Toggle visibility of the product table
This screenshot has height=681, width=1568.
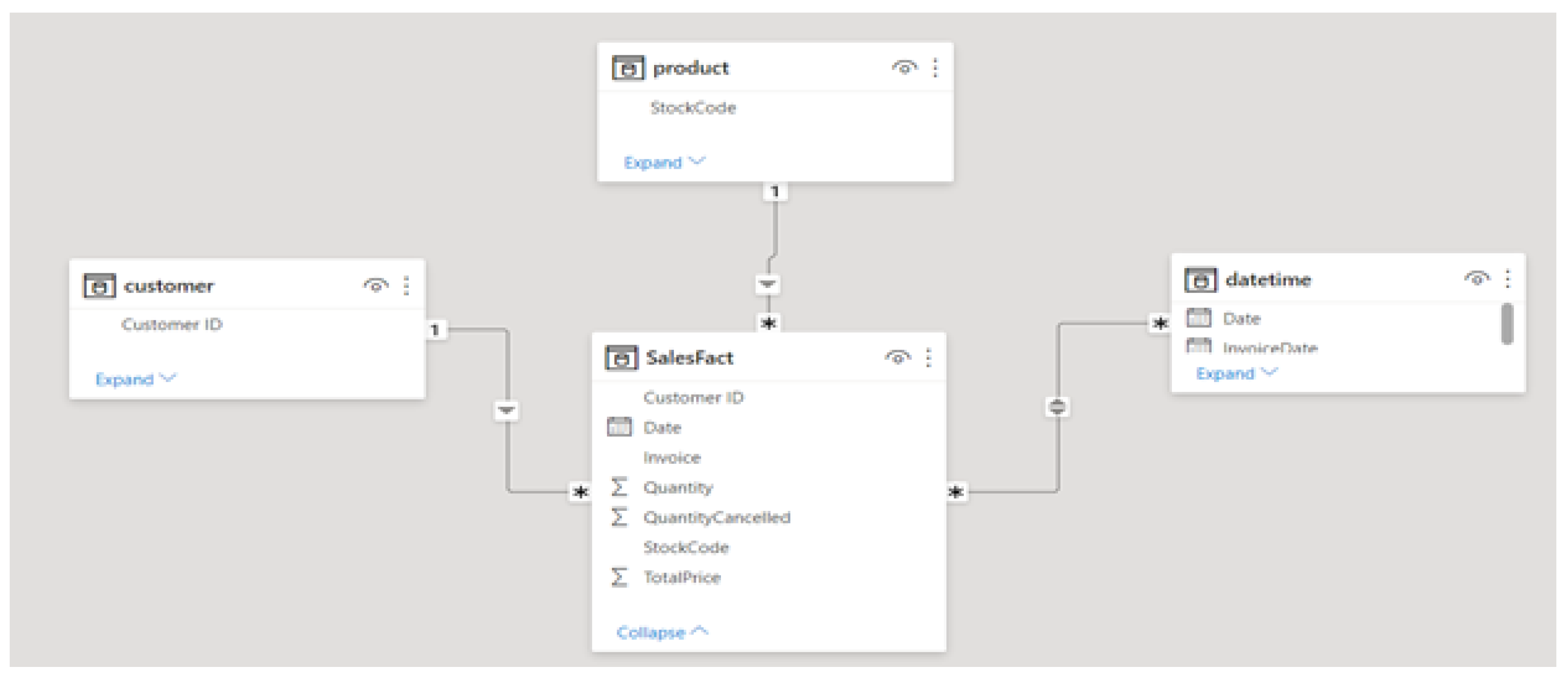click(904, 67)
